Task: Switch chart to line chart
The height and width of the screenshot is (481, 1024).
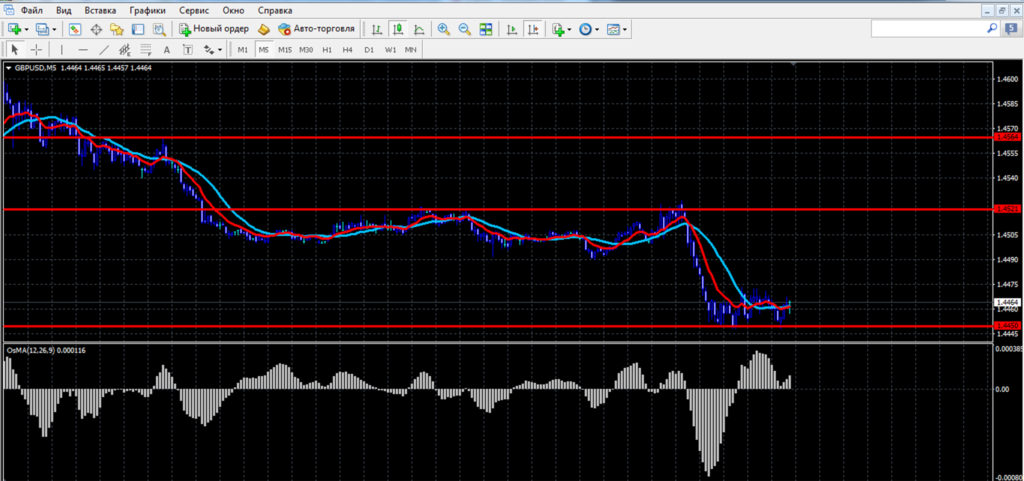Action: click(419, 29)
